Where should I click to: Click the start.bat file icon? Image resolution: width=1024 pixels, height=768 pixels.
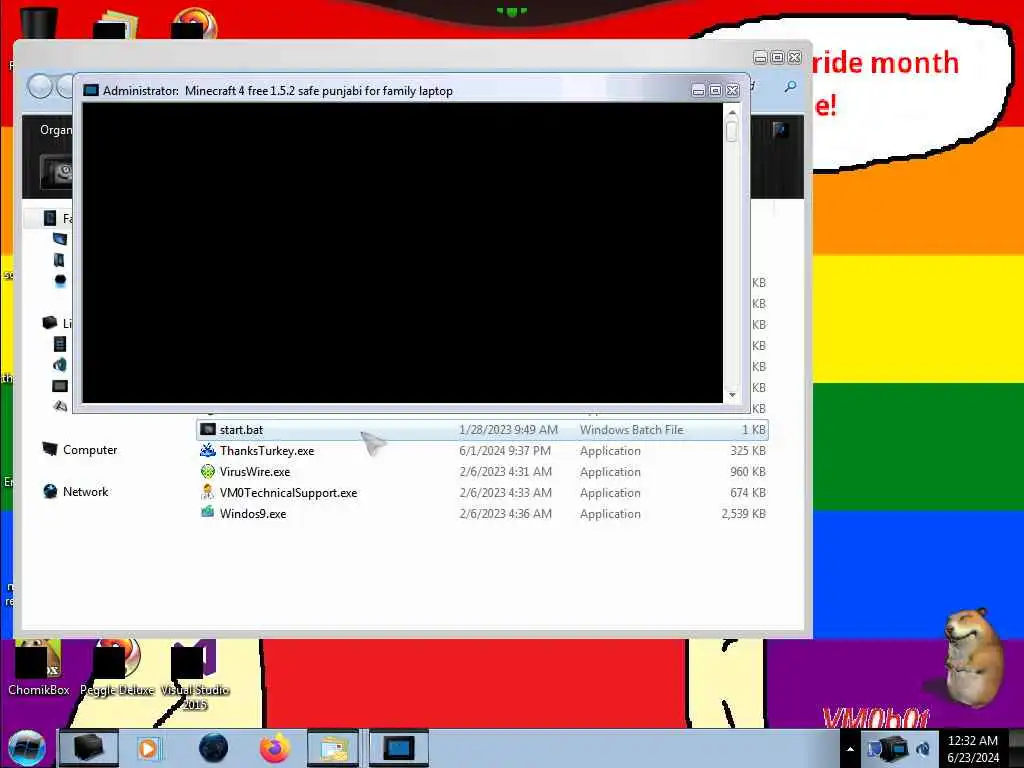[208, 430]
